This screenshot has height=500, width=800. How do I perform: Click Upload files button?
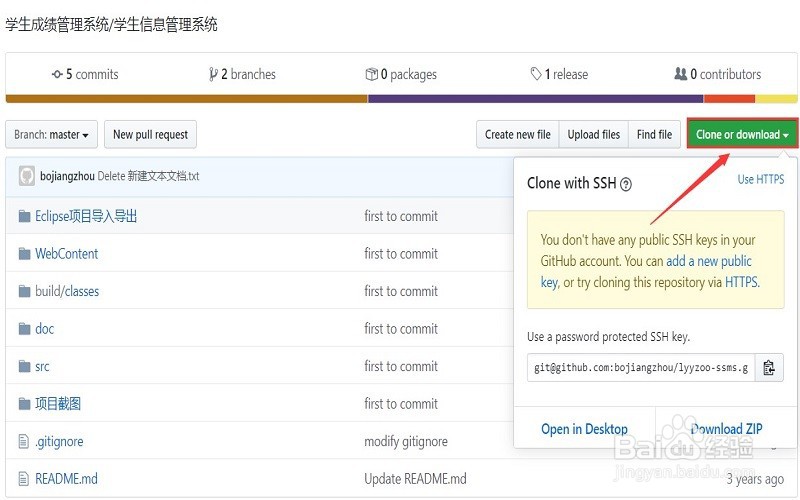594,135
